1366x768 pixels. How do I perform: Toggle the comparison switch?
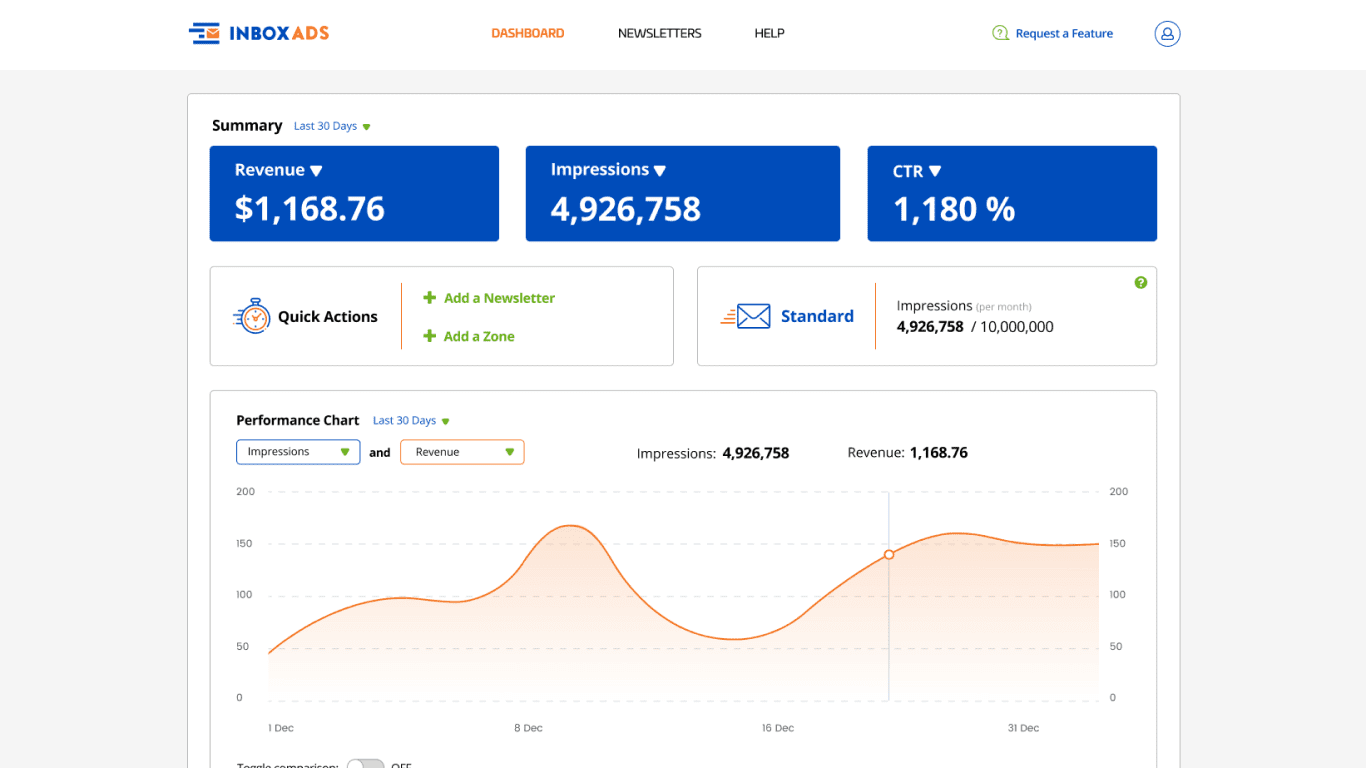coord(366,764)
